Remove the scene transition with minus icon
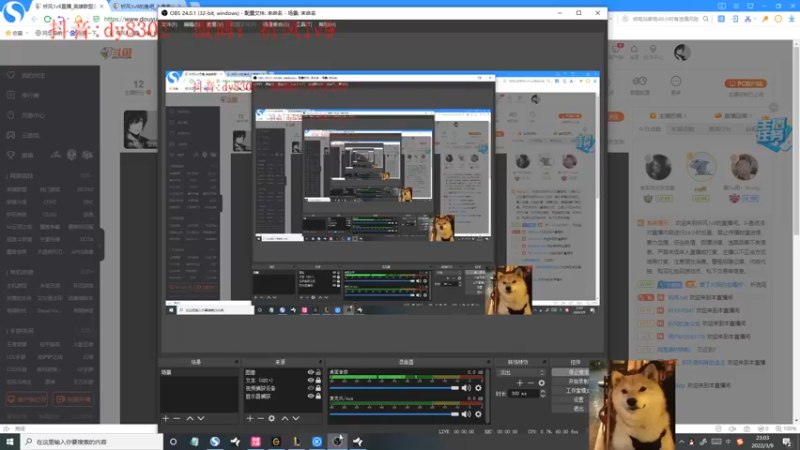The image size is (800, 450). pyautogui.click(x=531, y=383)
